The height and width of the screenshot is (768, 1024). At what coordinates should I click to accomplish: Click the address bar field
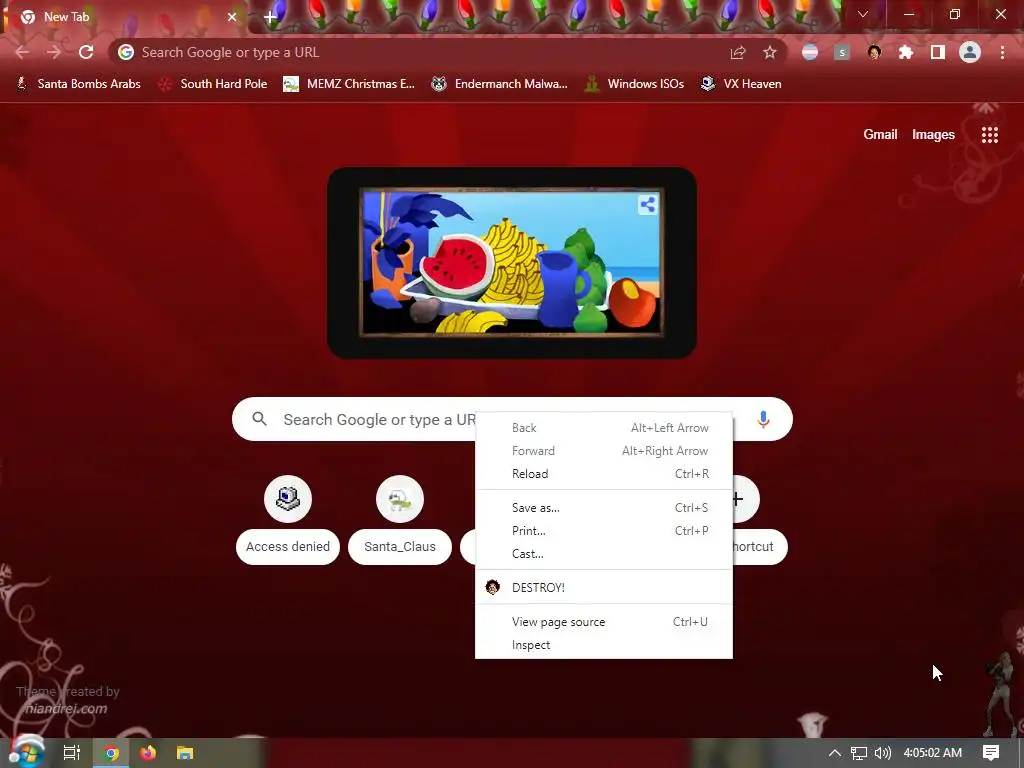418,52
